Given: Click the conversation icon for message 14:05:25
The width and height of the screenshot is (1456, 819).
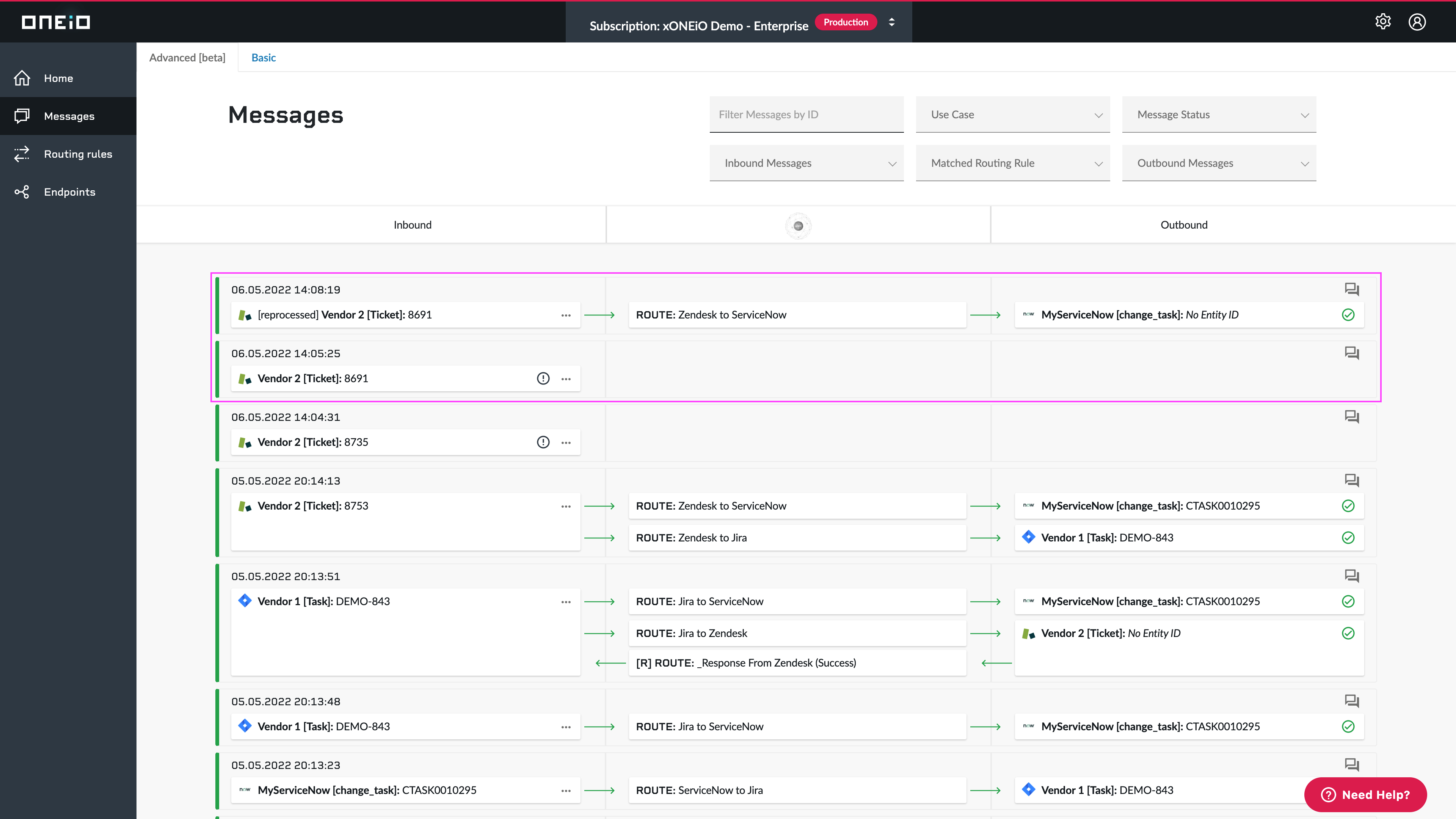Looking at the screenshot, I should (x=1351, y=353).
